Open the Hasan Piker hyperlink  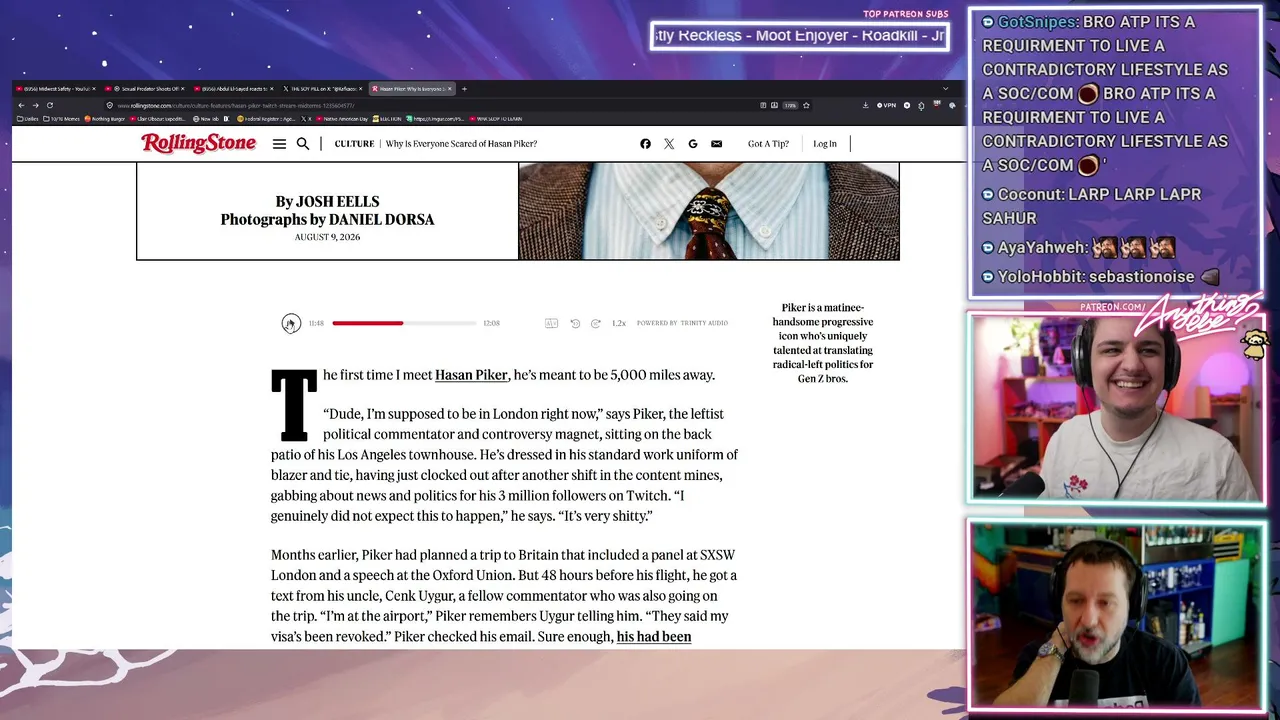pos(471,375)
